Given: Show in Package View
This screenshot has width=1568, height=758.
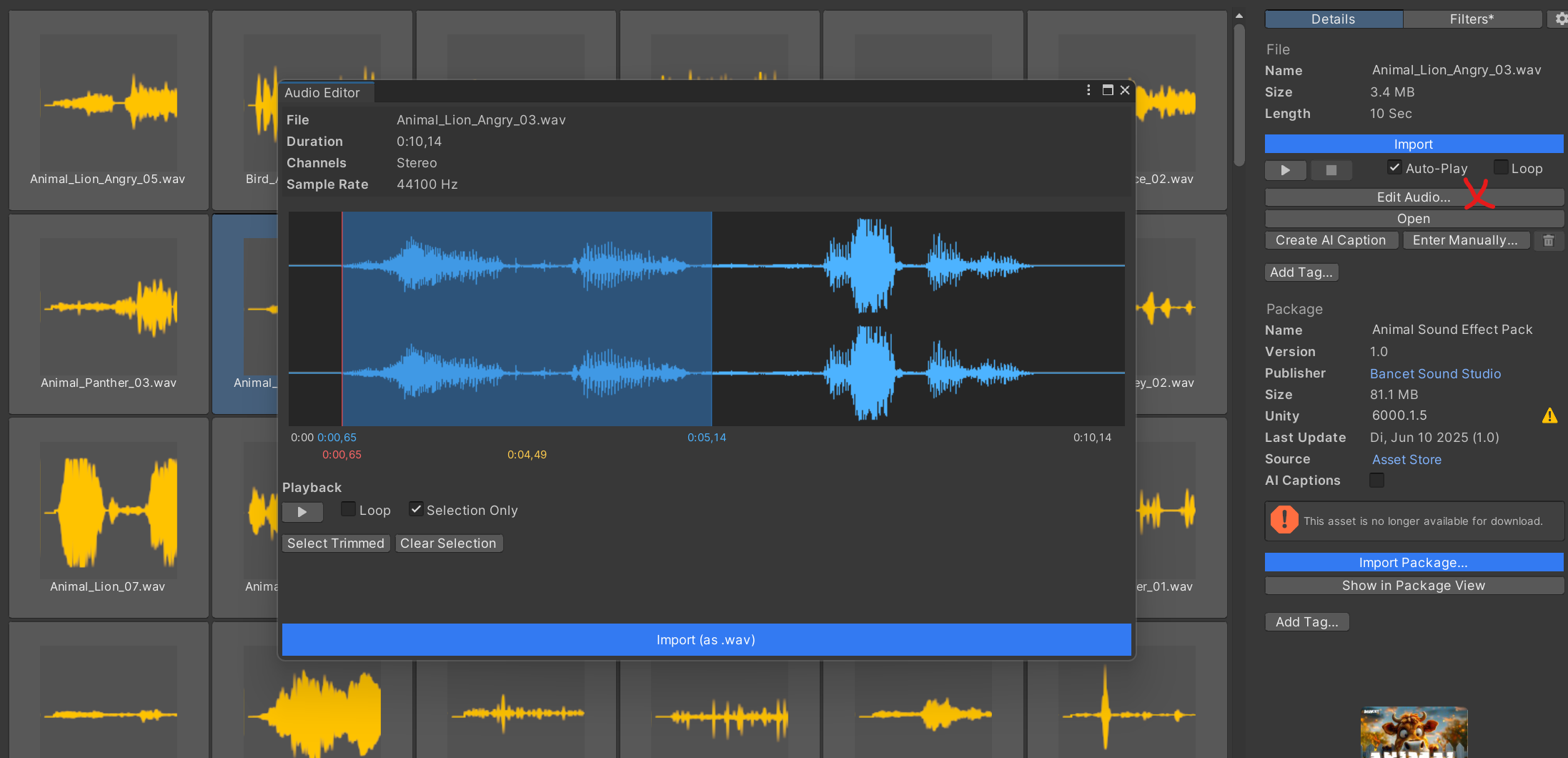Looking at the screenshot, I should (x=1414, y=586).
